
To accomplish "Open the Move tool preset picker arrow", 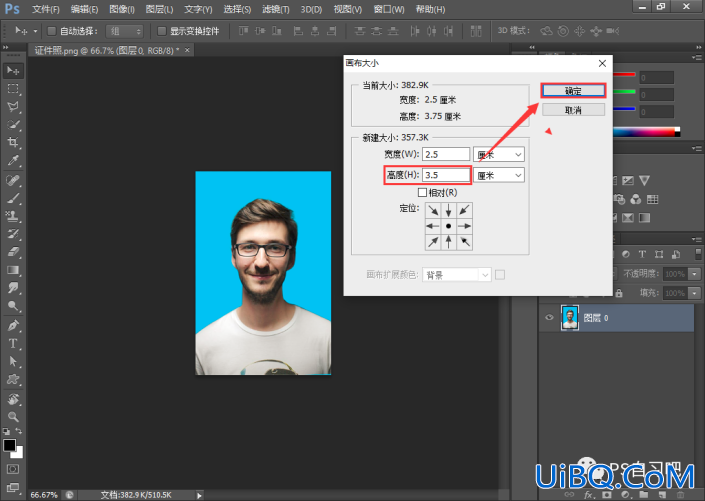I will (35, 31).
